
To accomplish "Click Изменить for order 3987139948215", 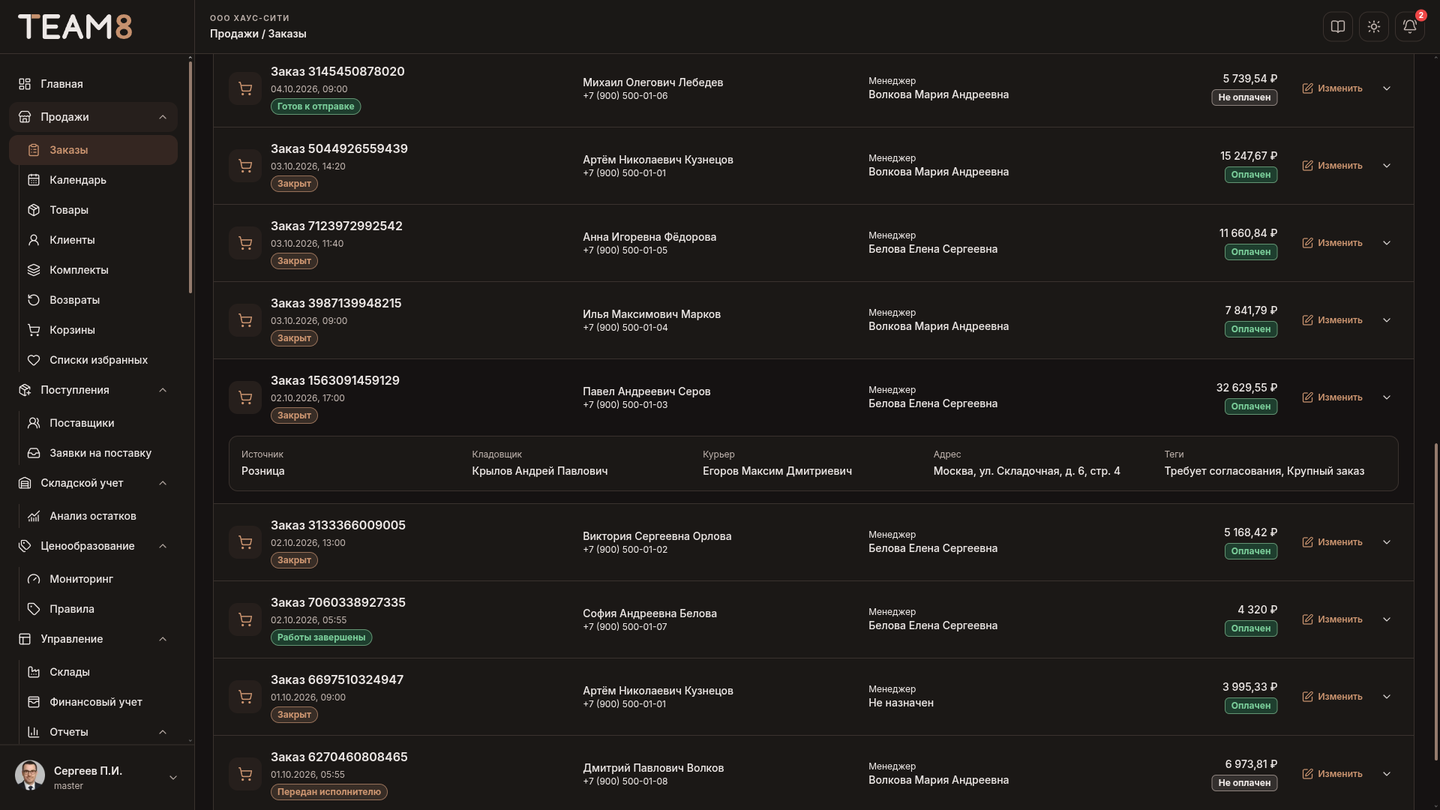I will click(1332, 320).
